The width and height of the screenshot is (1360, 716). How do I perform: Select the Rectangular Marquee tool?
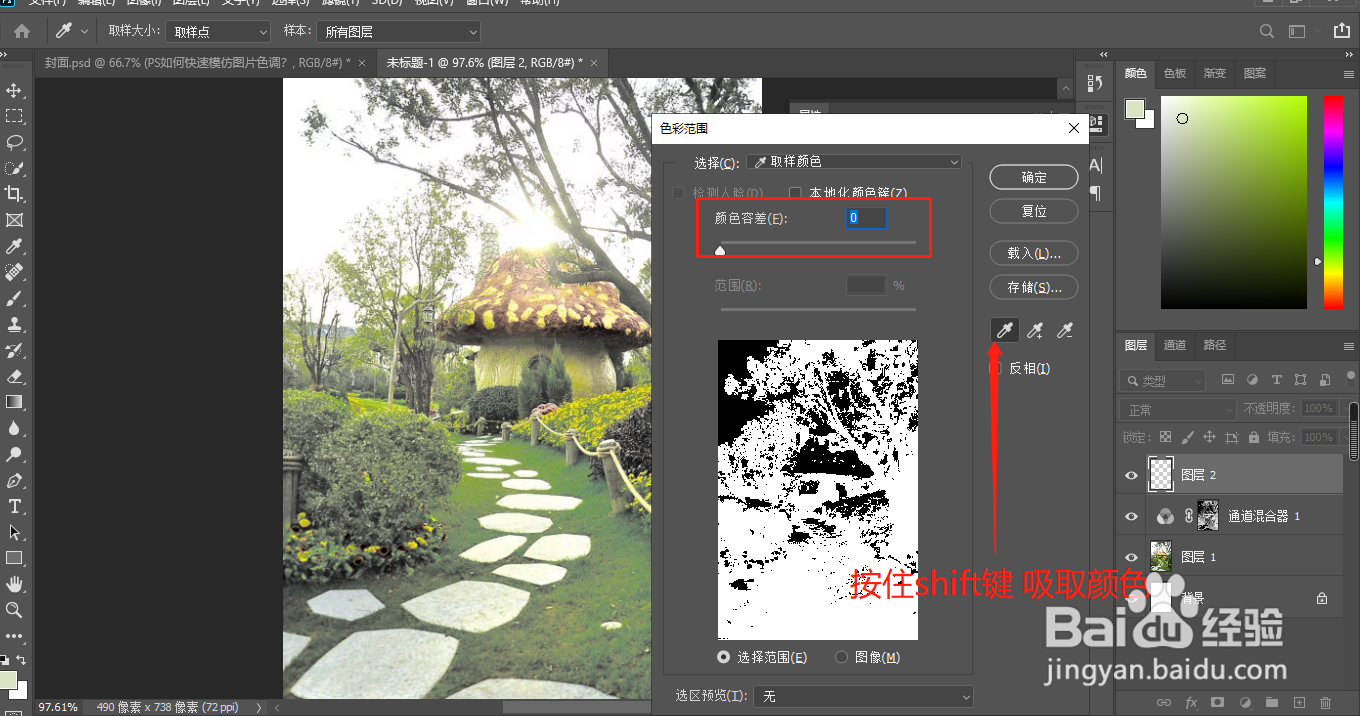[x=14, y=116]
